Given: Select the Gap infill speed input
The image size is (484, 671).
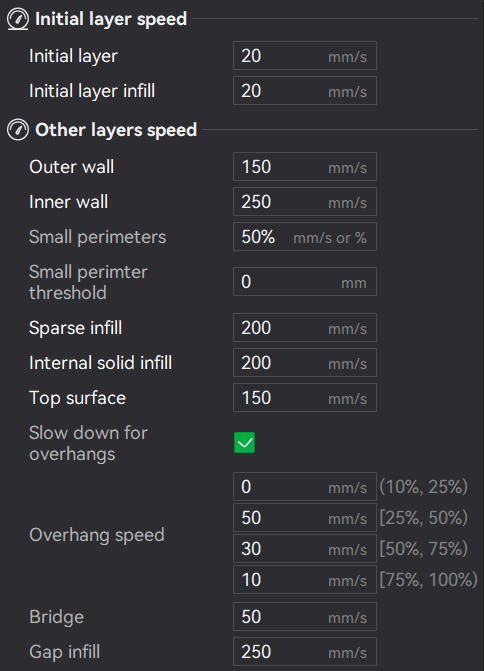Looking at the screenshot, I should point(305,652).
